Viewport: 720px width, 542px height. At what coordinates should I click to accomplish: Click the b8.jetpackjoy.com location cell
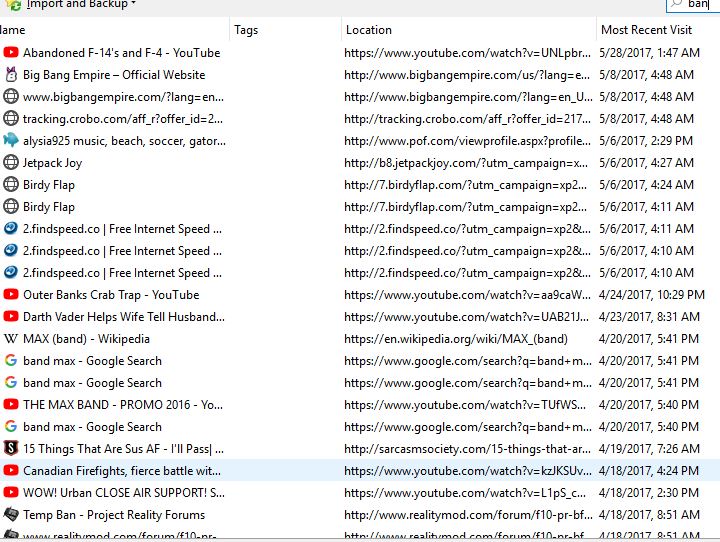(466, 163)
